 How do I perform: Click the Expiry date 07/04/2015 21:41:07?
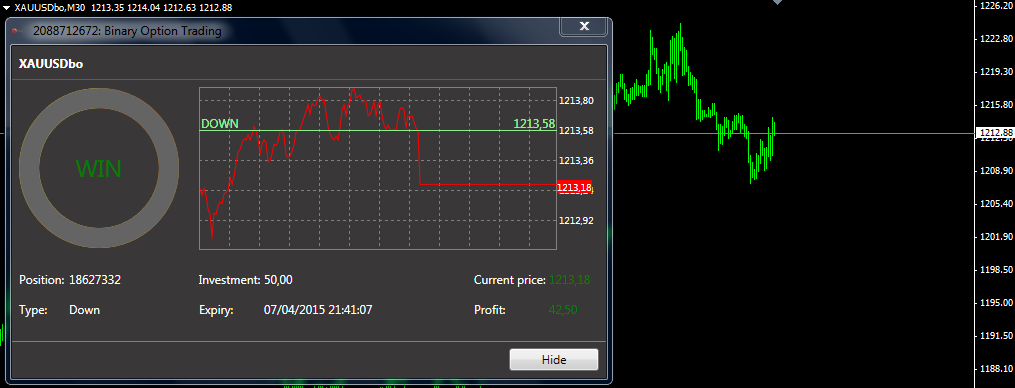click(x=318, y=310)
